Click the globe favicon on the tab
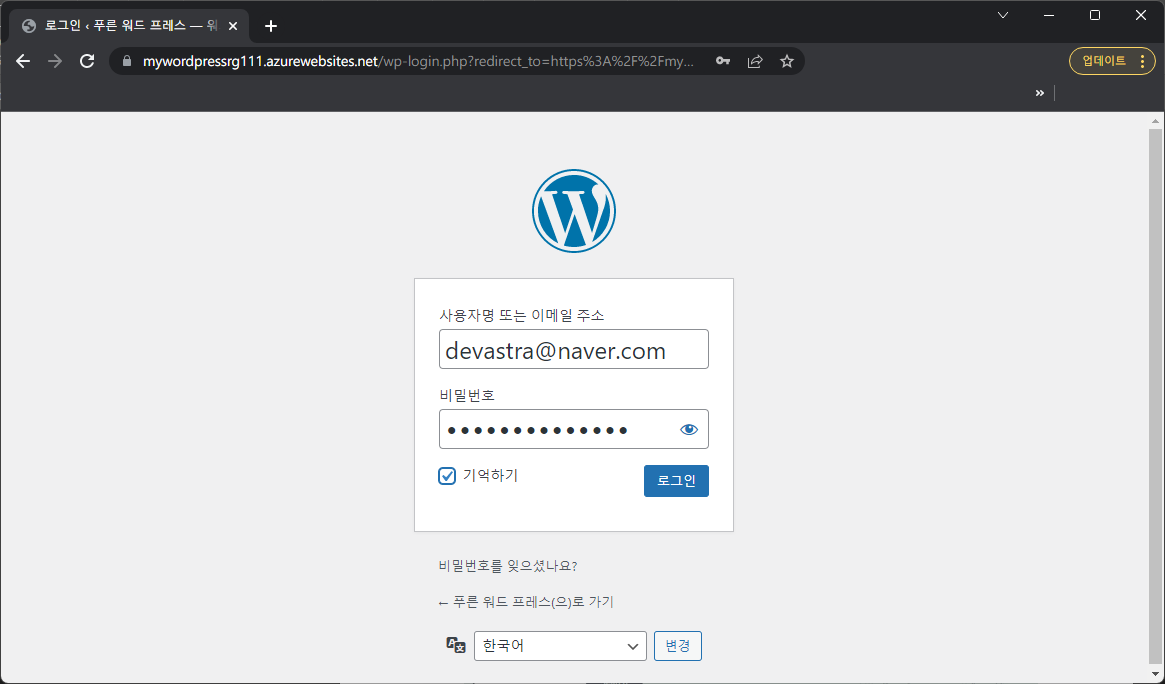 pos(29,26)
